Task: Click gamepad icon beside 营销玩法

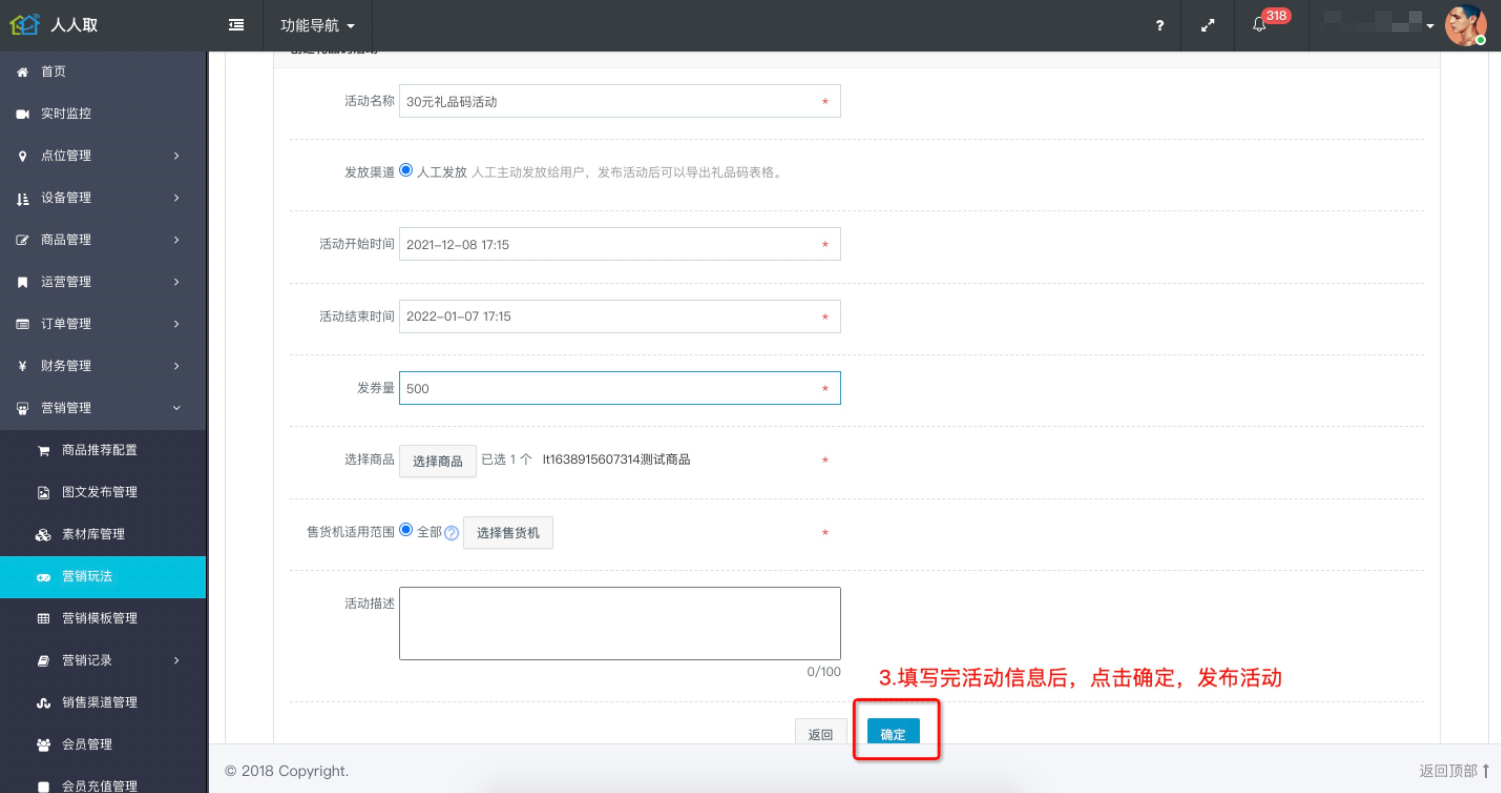Action: 43,577
